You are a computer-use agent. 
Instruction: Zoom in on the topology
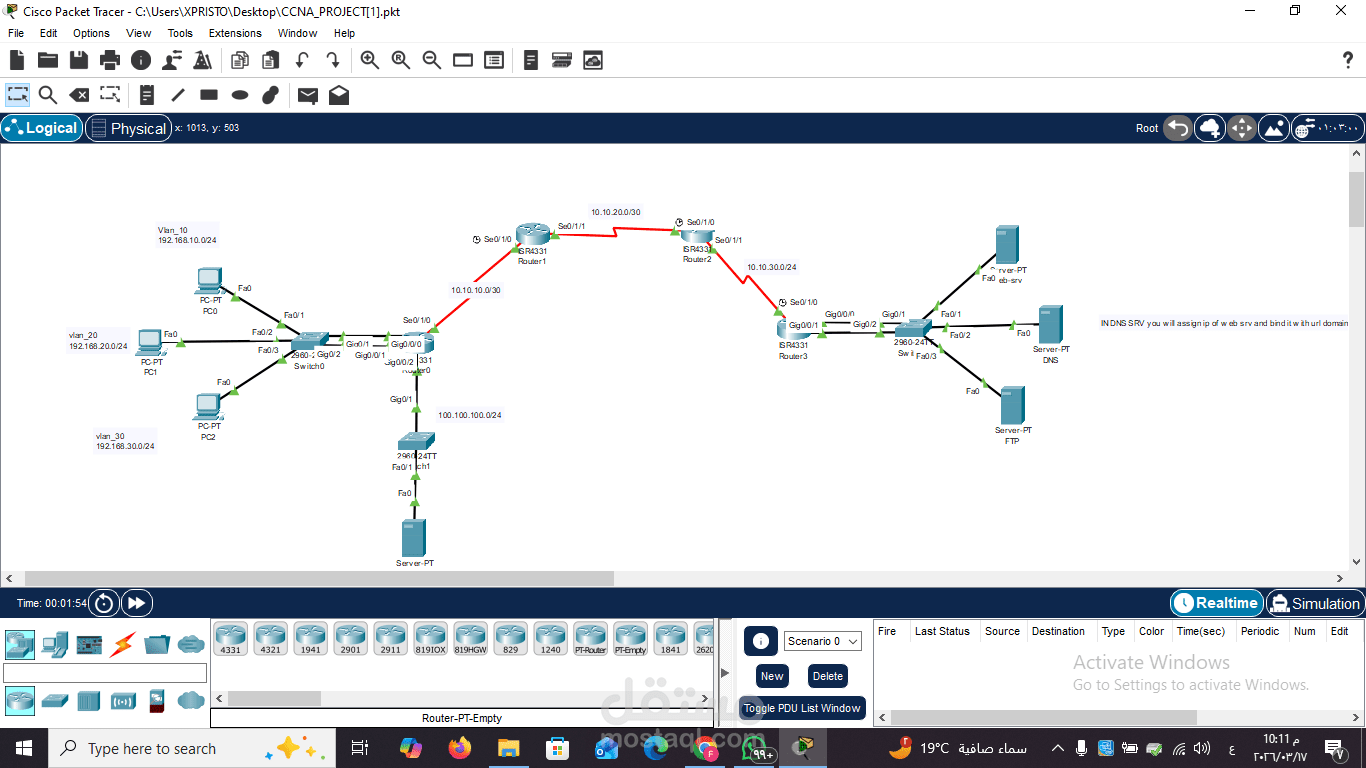tap(370, 60)
